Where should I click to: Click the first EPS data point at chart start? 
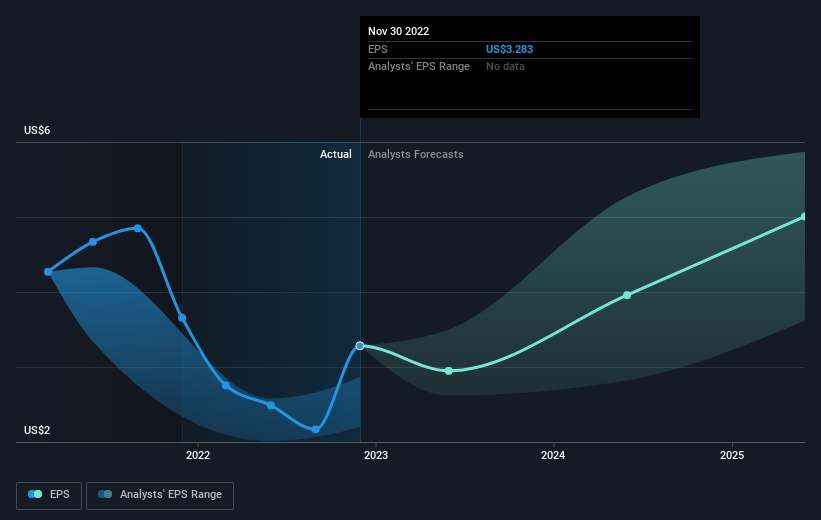[48, 272]
